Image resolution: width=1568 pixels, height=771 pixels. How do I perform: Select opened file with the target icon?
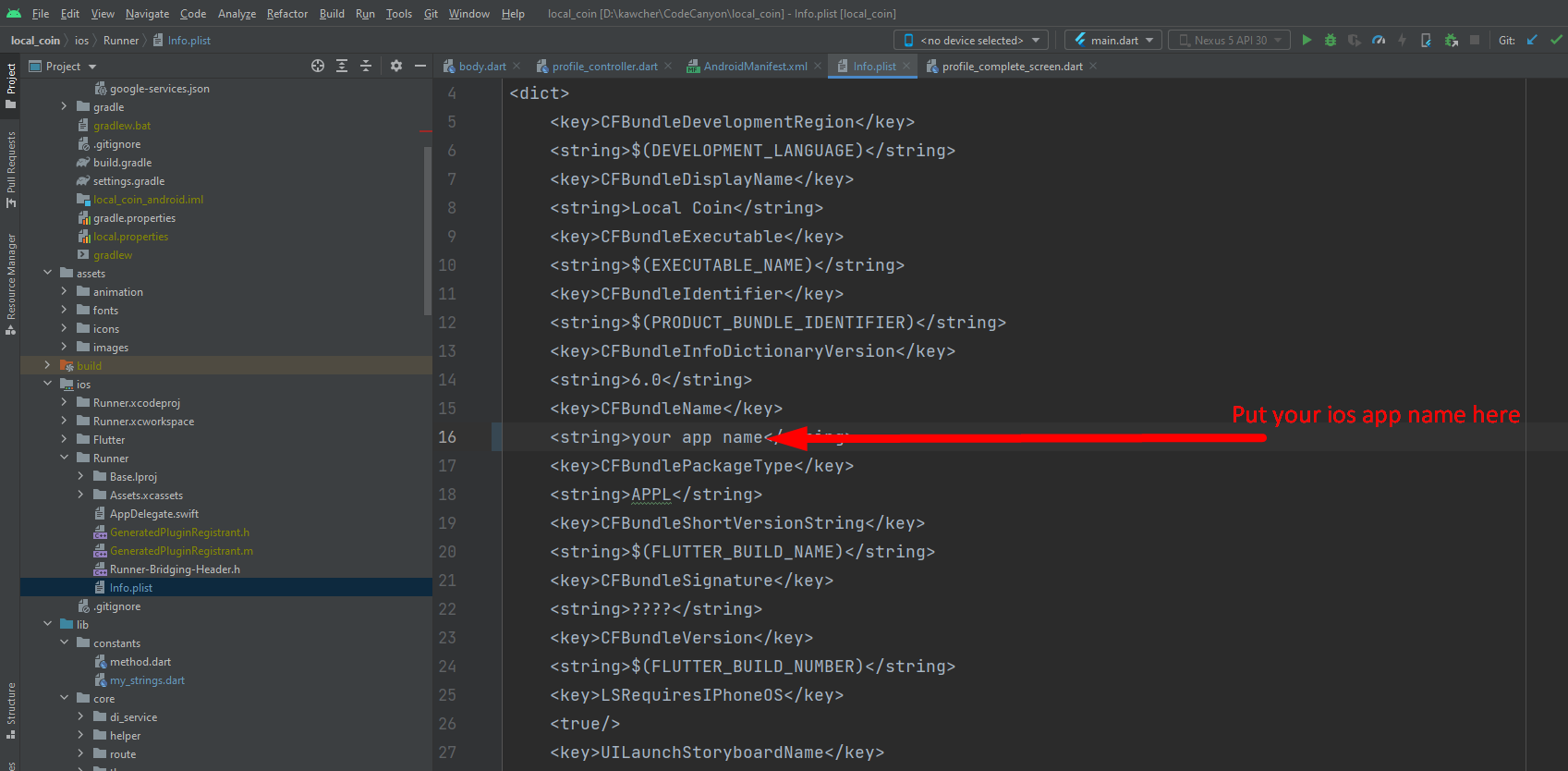pyautogui.click(x=318, y=66)
